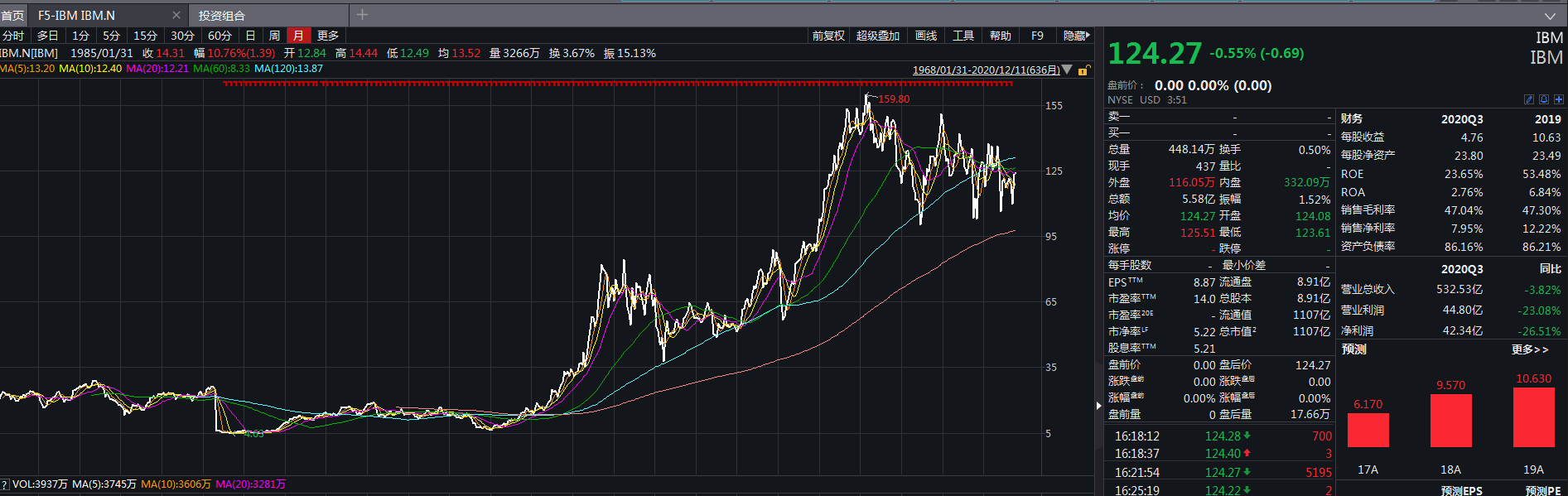Open the date range dropdown triangle
This screenshot has width=1568, height=496.
coord(1067,70)
